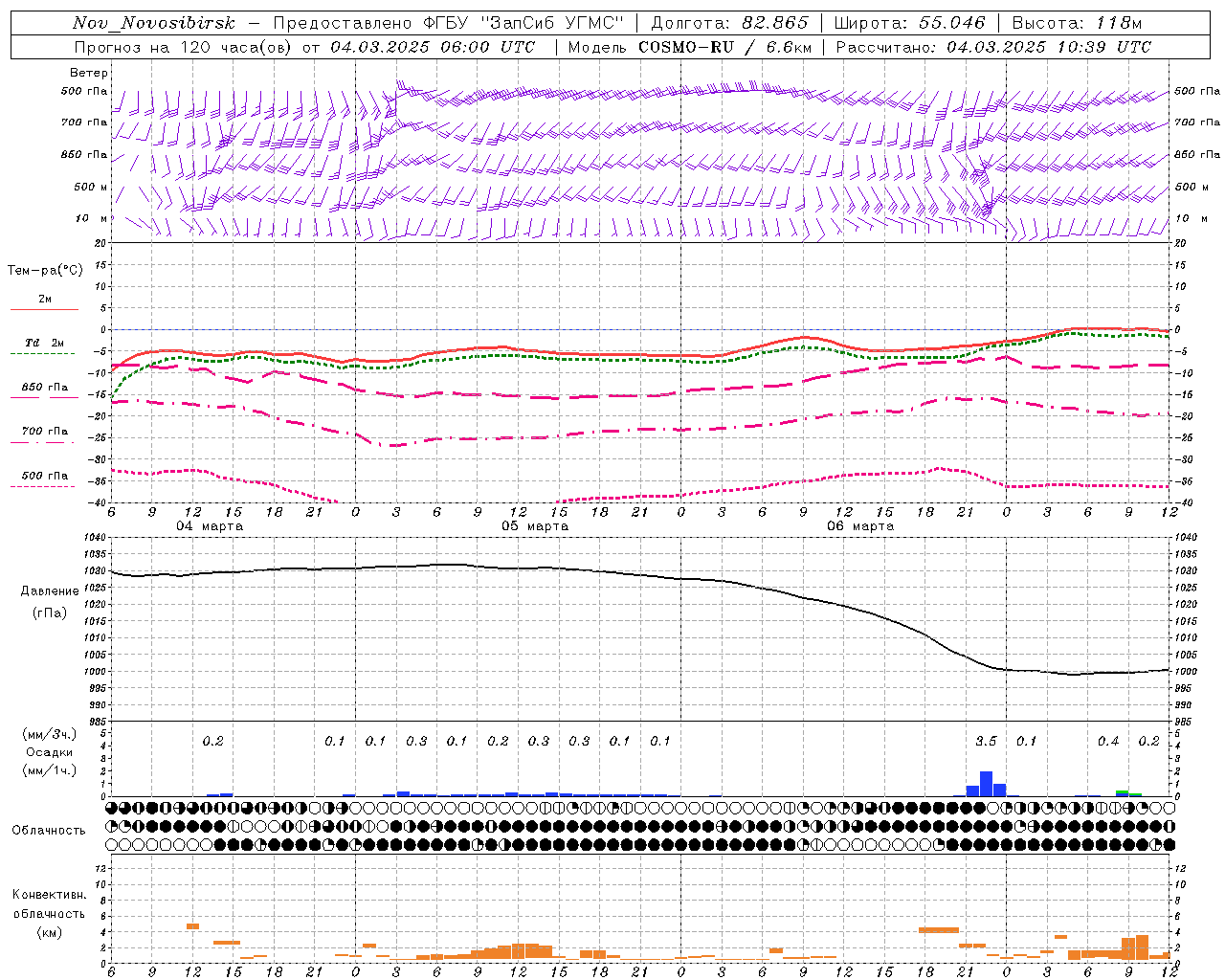Viewport: 1225px width, 980px height.
Task: Click the '(гПа)' pressure unit label
Action: (50, 612)
